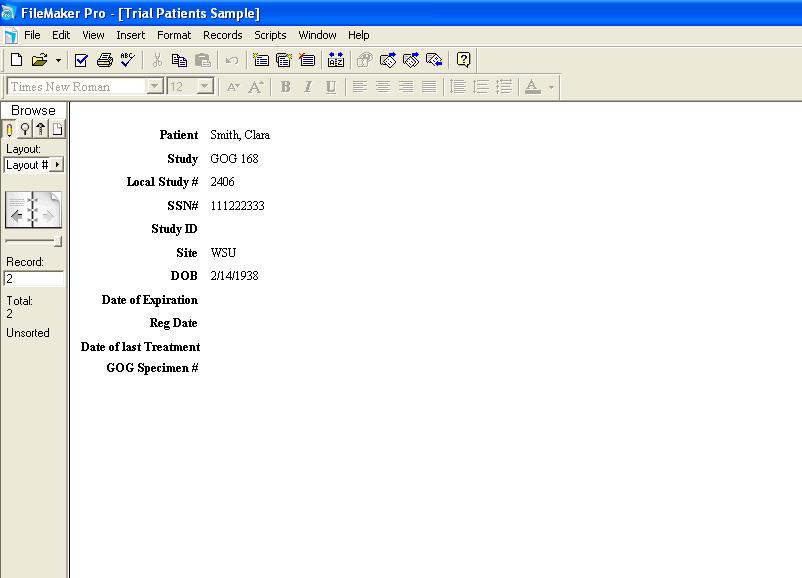
Task: Switch to Preview mode page icon
Action: point(57,129)
